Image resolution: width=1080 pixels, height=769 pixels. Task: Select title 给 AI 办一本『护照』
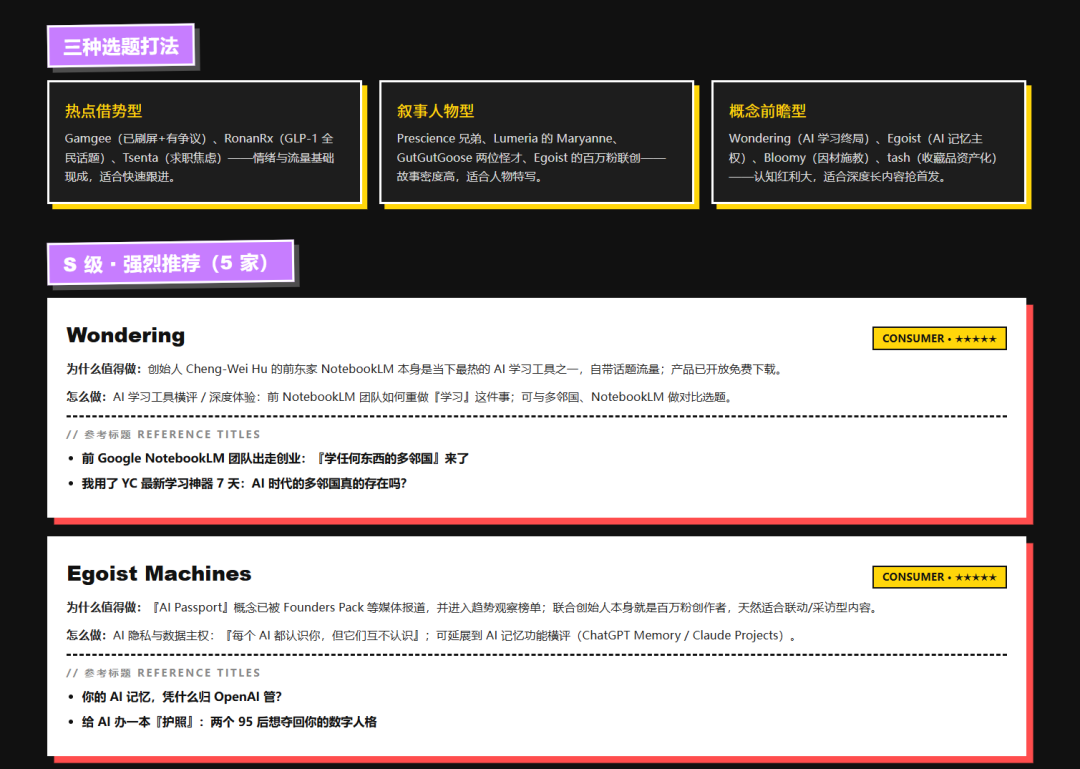point(229,722)
